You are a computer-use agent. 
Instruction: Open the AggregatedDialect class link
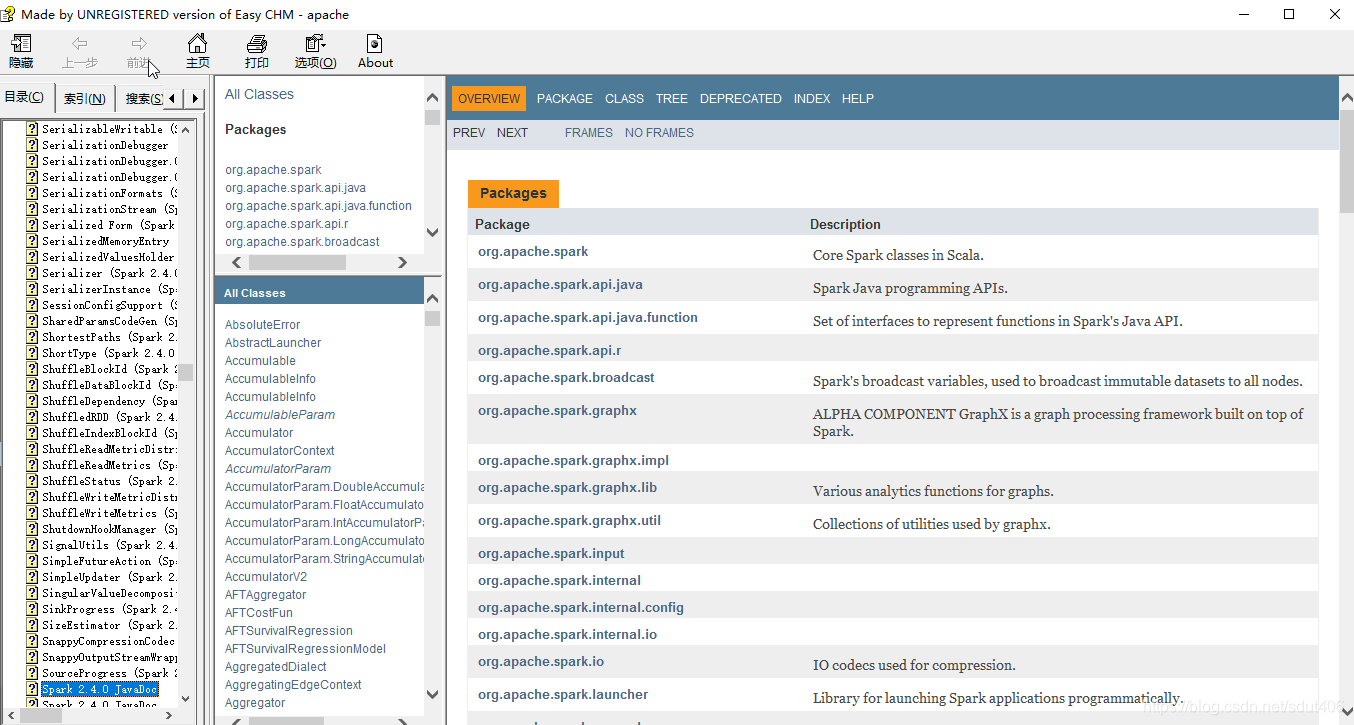click(x=276, y=667)
